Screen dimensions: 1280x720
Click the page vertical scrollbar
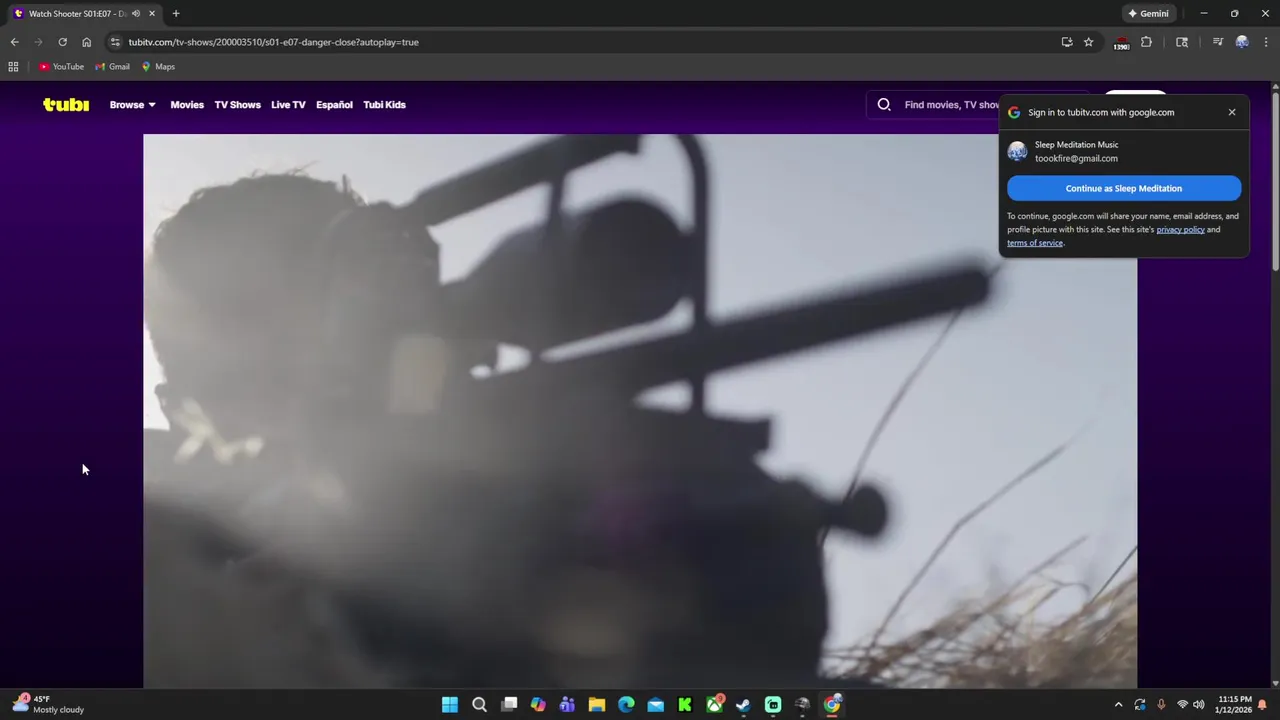pos(1275,180)
